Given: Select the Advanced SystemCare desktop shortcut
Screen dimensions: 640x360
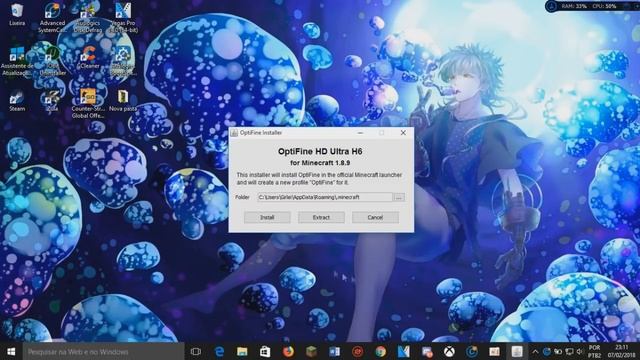Looking at the screenshot, I should (x=52, y=18).
